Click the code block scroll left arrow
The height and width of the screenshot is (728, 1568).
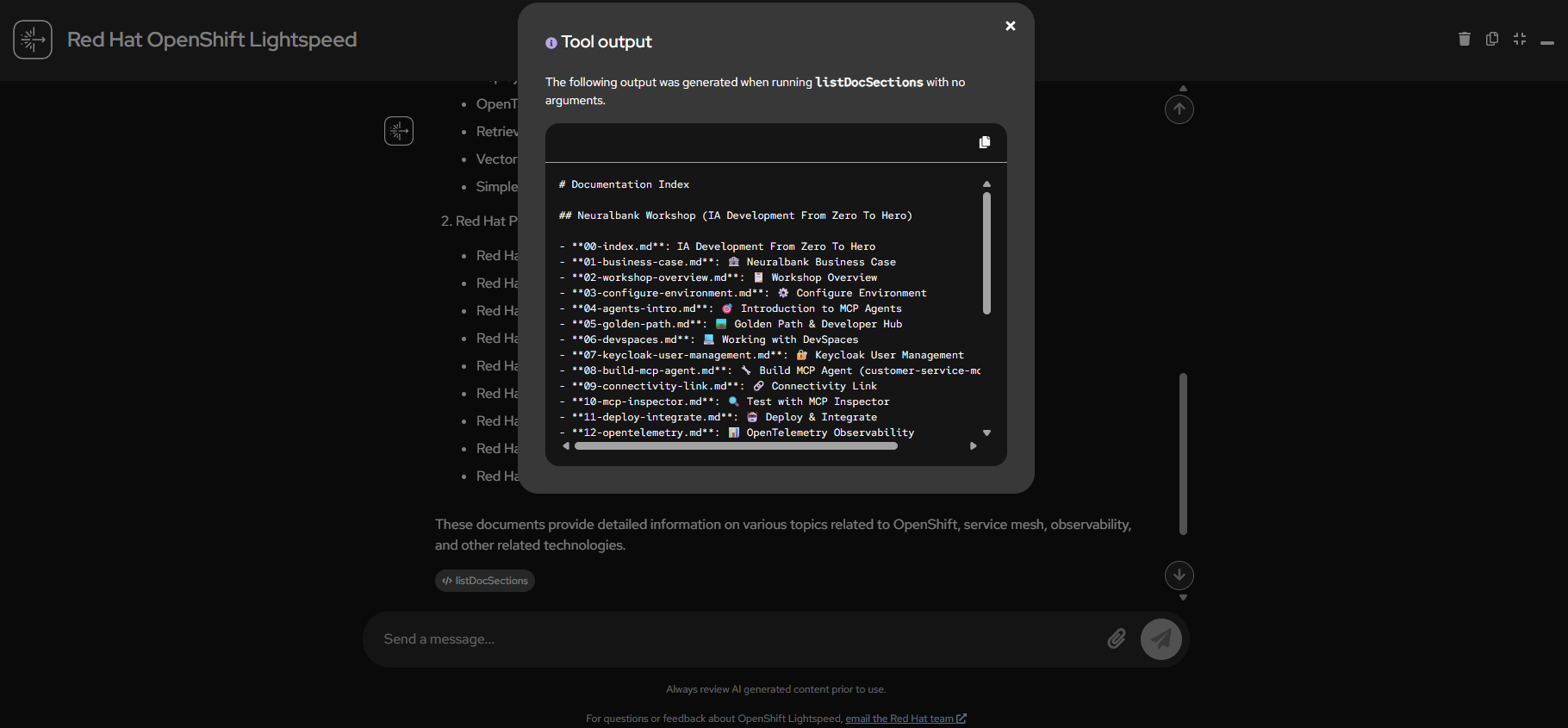point(566,446)
